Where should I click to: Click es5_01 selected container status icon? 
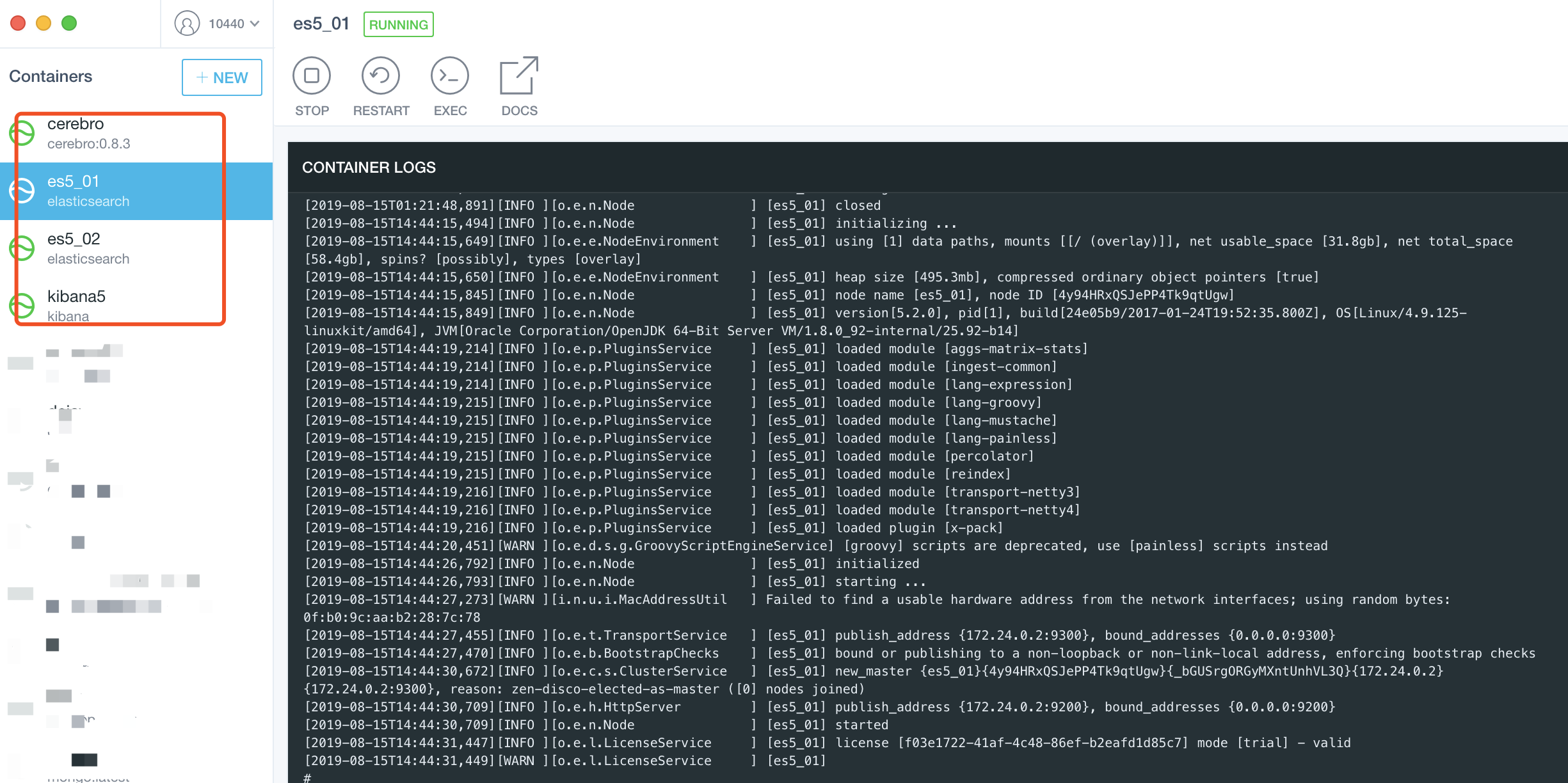(22, 191)
